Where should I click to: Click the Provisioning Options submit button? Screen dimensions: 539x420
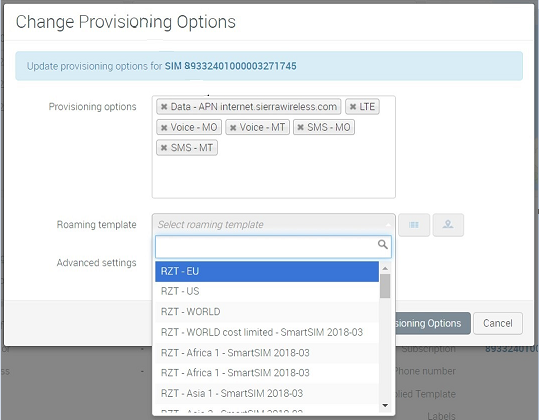click(x=433, y=323)
